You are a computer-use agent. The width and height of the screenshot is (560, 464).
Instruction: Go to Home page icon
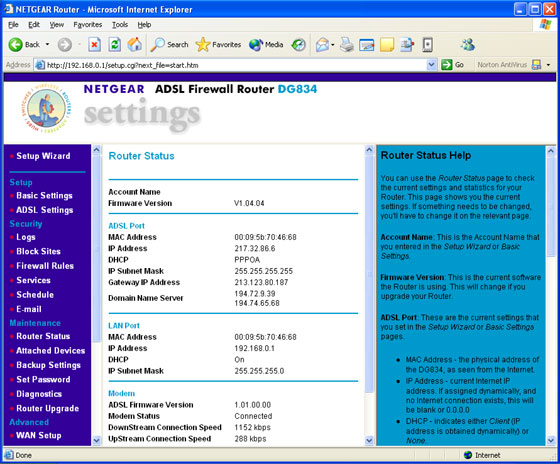click(135, 45)
